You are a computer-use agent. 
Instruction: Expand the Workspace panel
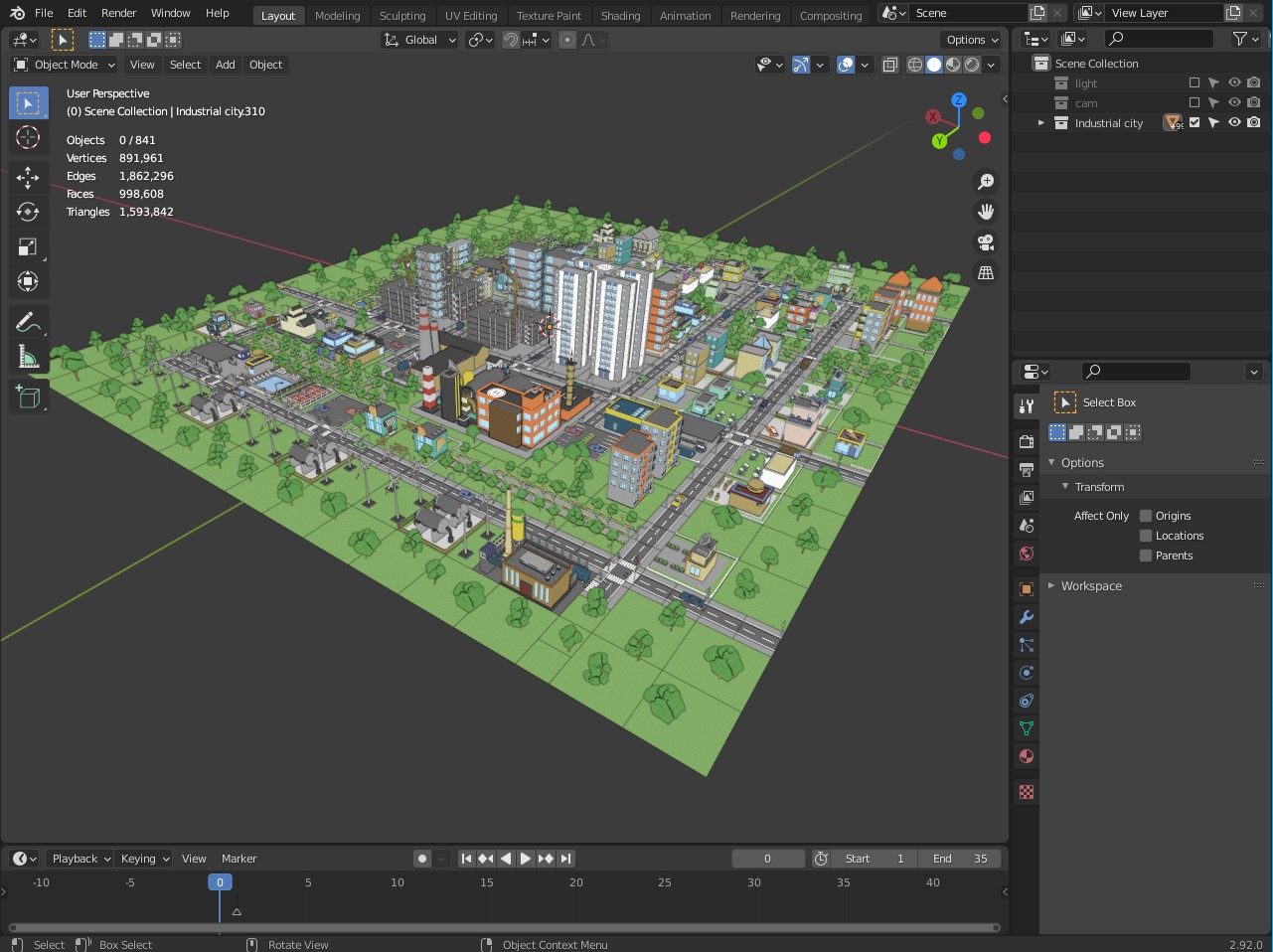(1090, 586)
